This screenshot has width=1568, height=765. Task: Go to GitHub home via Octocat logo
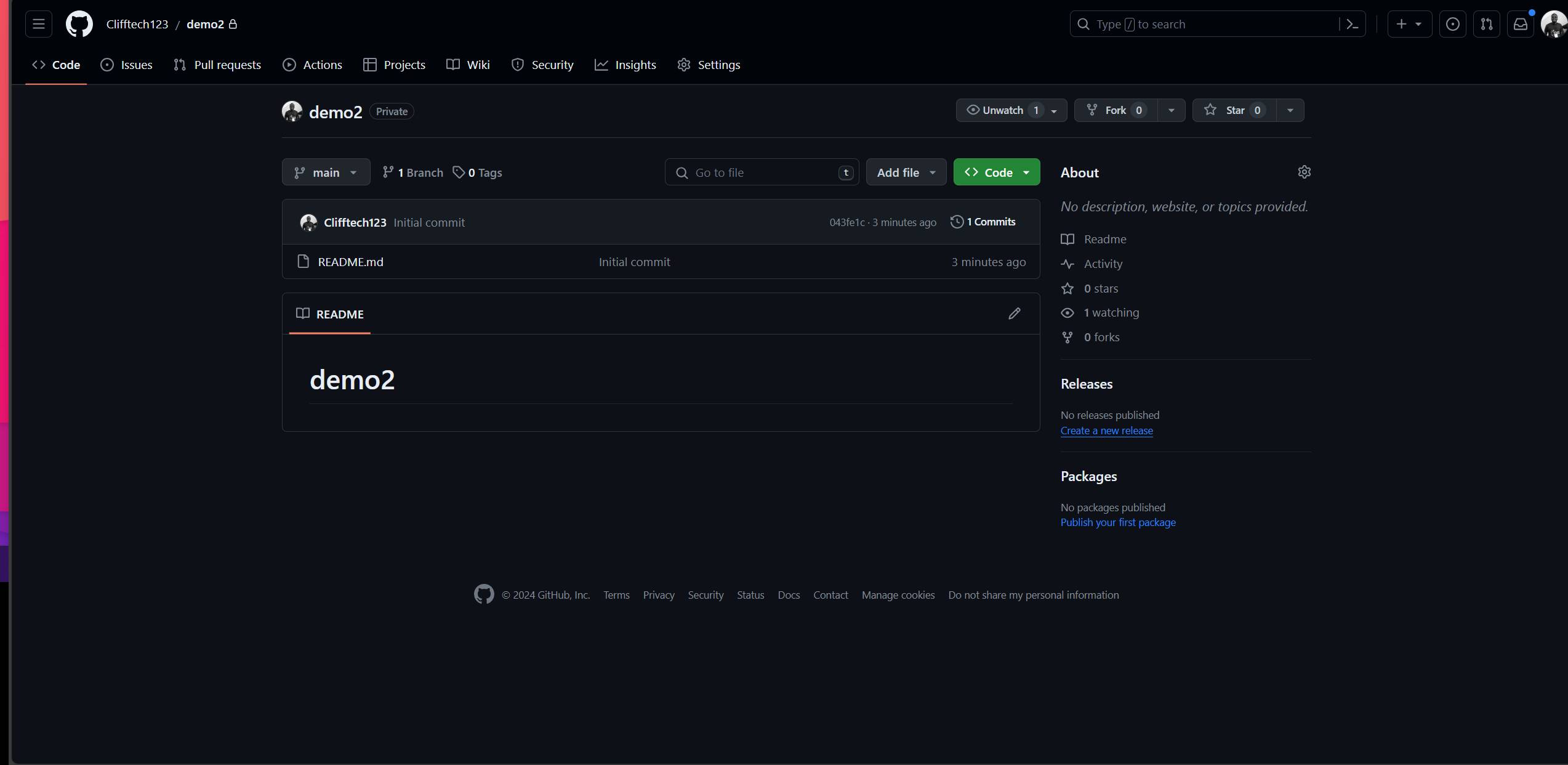point(79,24)
